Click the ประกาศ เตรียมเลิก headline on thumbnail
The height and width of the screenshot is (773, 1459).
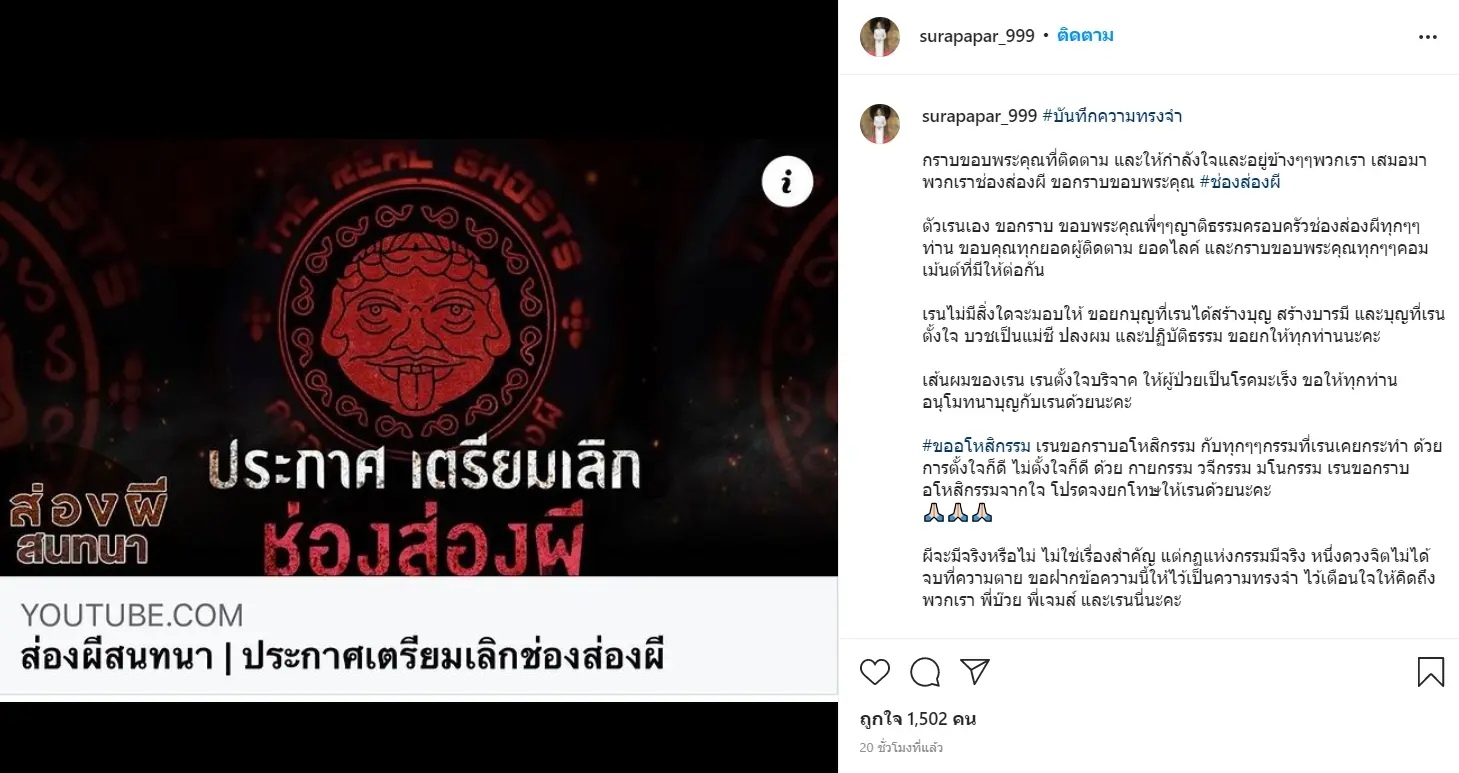[425, 469]
